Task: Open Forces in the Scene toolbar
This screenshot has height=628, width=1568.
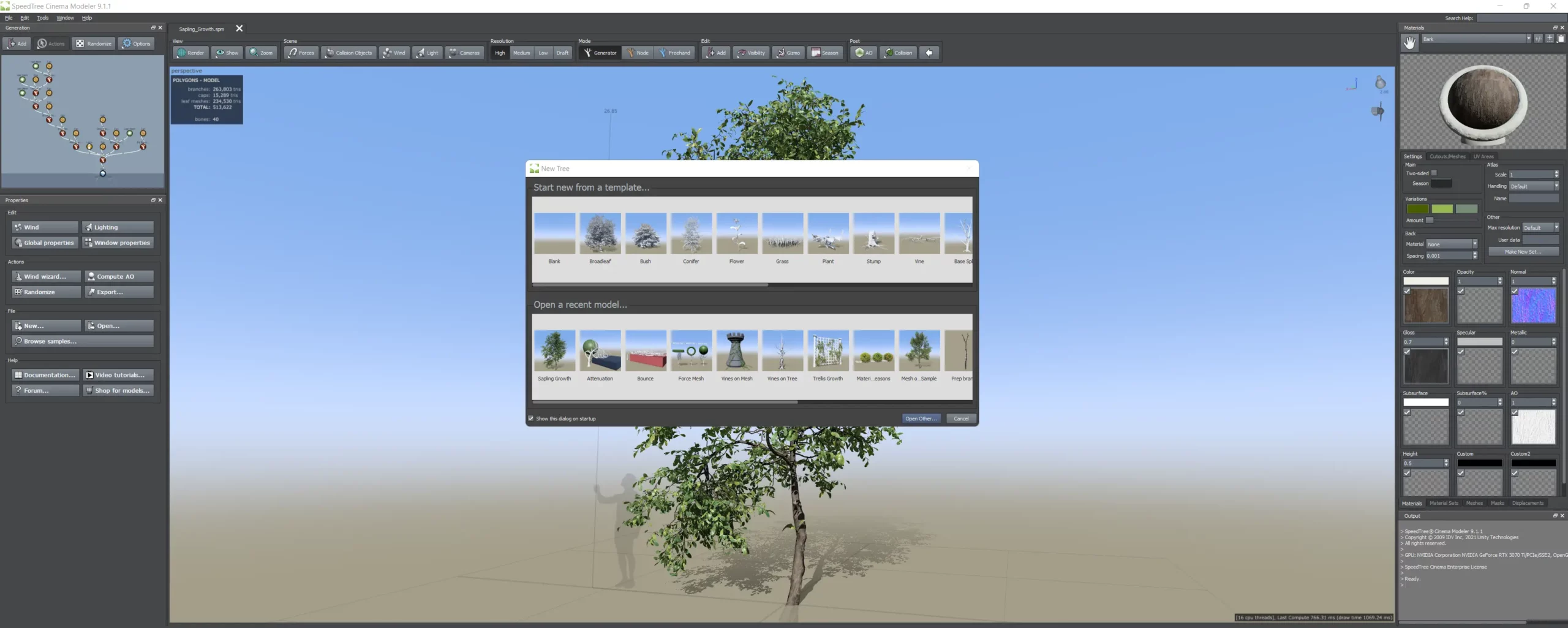Action: [301, 53]
